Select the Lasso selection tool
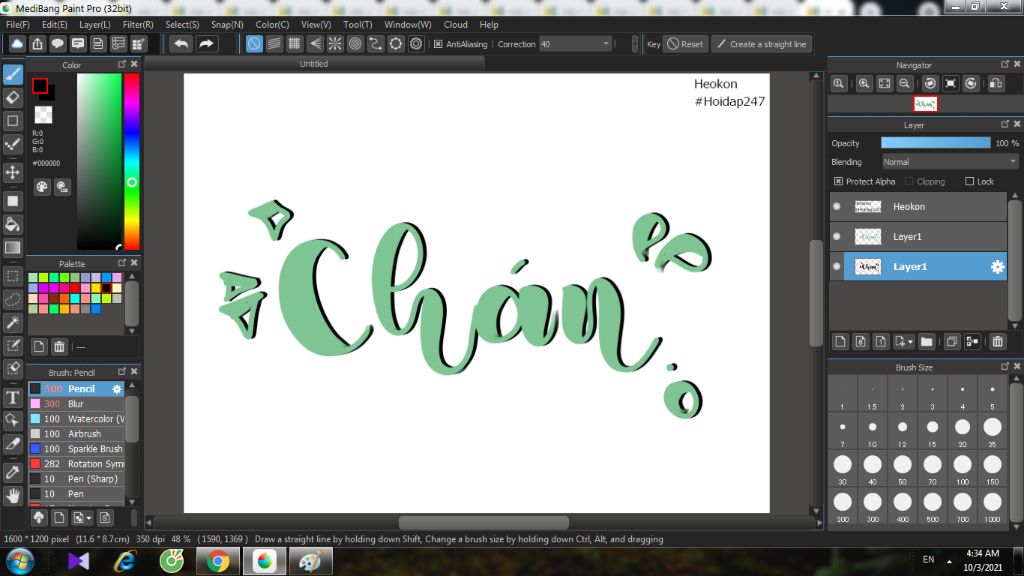The height and width of the screenshot is (576, 1024). point(12,299)
